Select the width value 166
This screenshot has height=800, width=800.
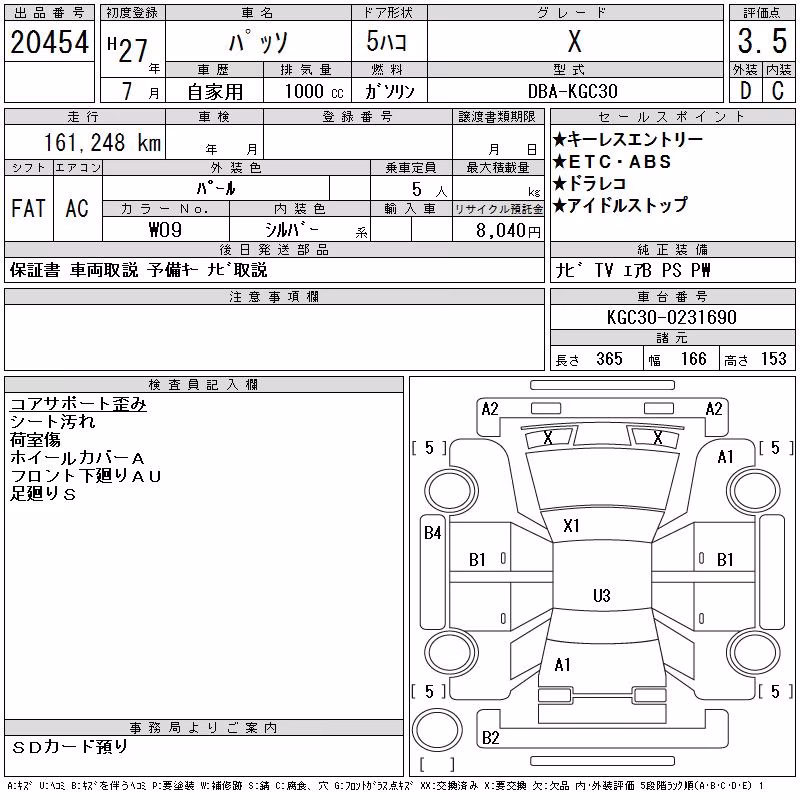tap(694, 359)
